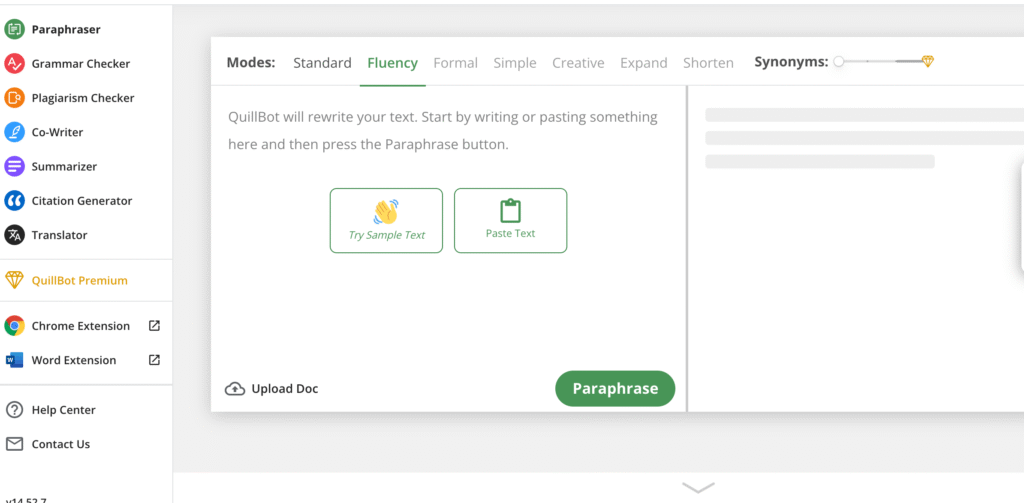Click the Help Center question mark icon
This screenshot has height=503, width=1024.
click(14, 410)
